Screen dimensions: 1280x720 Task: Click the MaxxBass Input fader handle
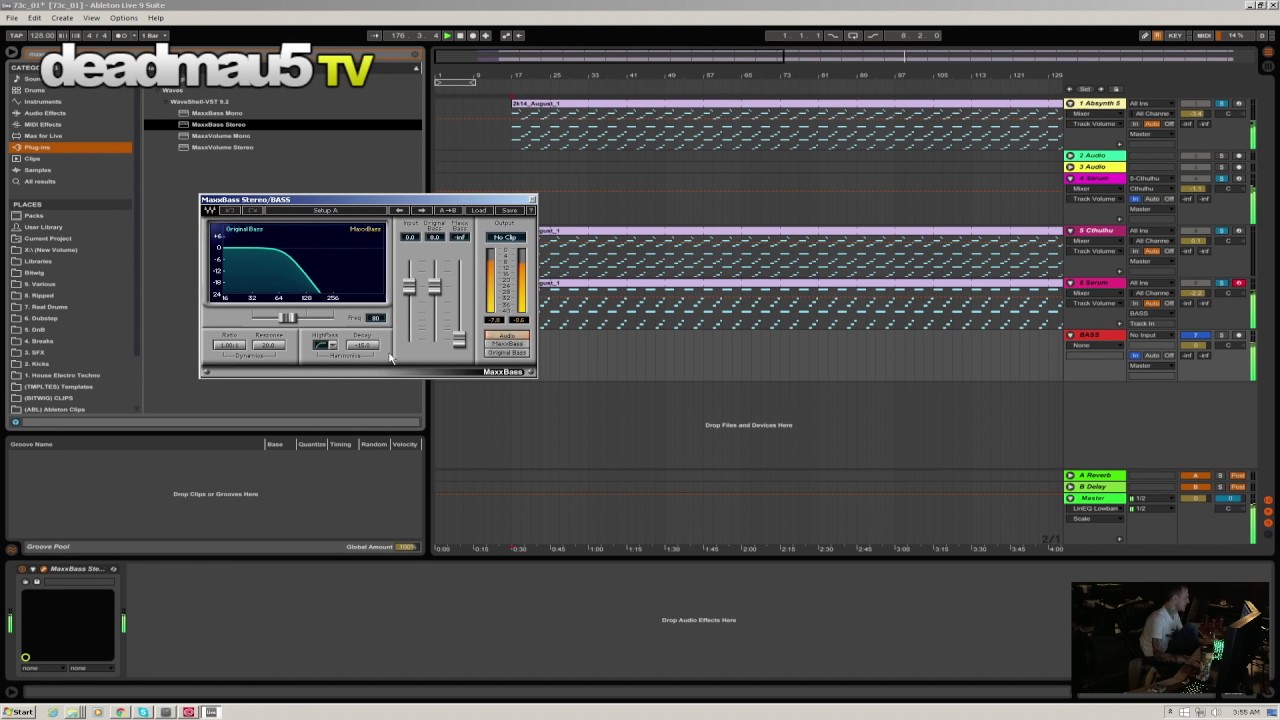pyautogui.click(x=409, y=288)
